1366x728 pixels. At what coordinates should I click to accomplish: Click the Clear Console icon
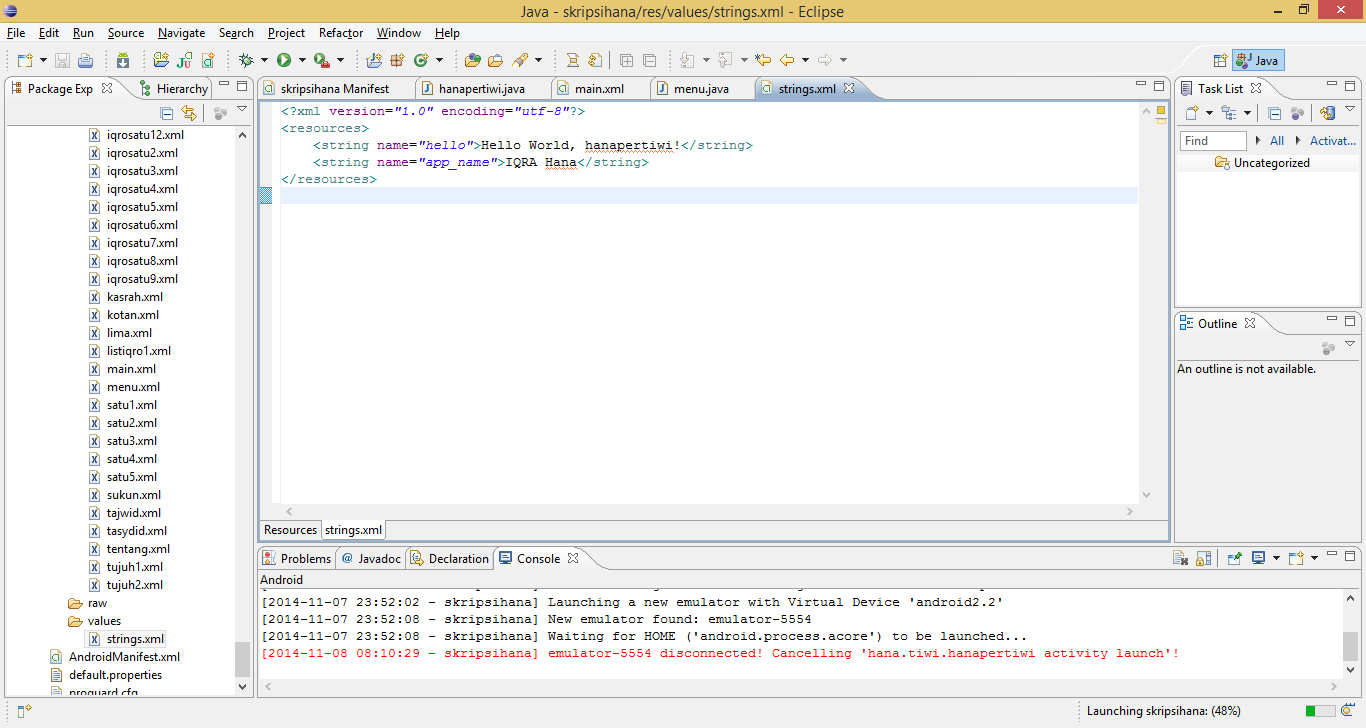pyautogui.click(x=1180, y=558)
